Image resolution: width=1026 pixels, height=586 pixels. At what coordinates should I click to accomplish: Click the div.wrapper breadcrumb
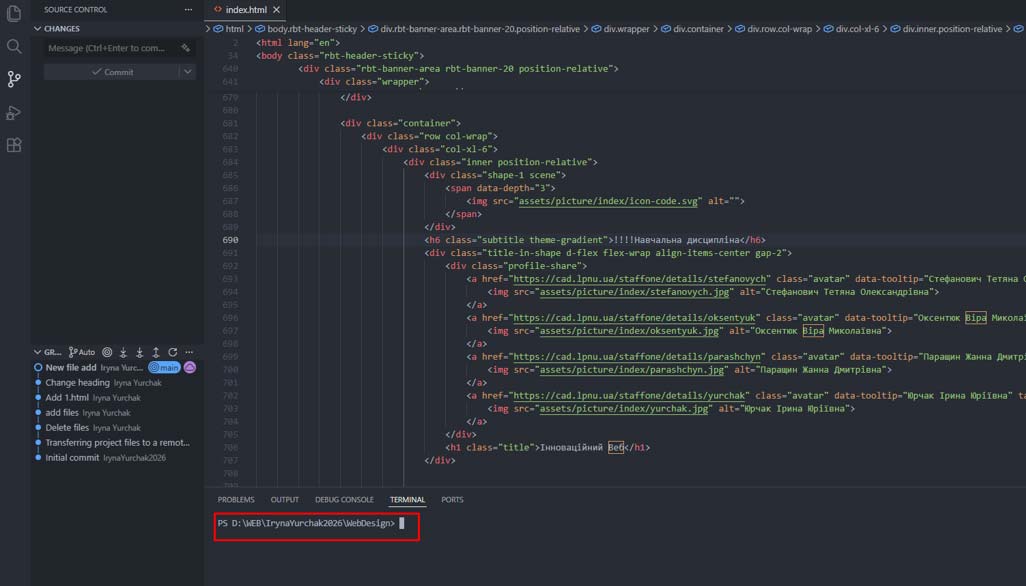(620, 29)
